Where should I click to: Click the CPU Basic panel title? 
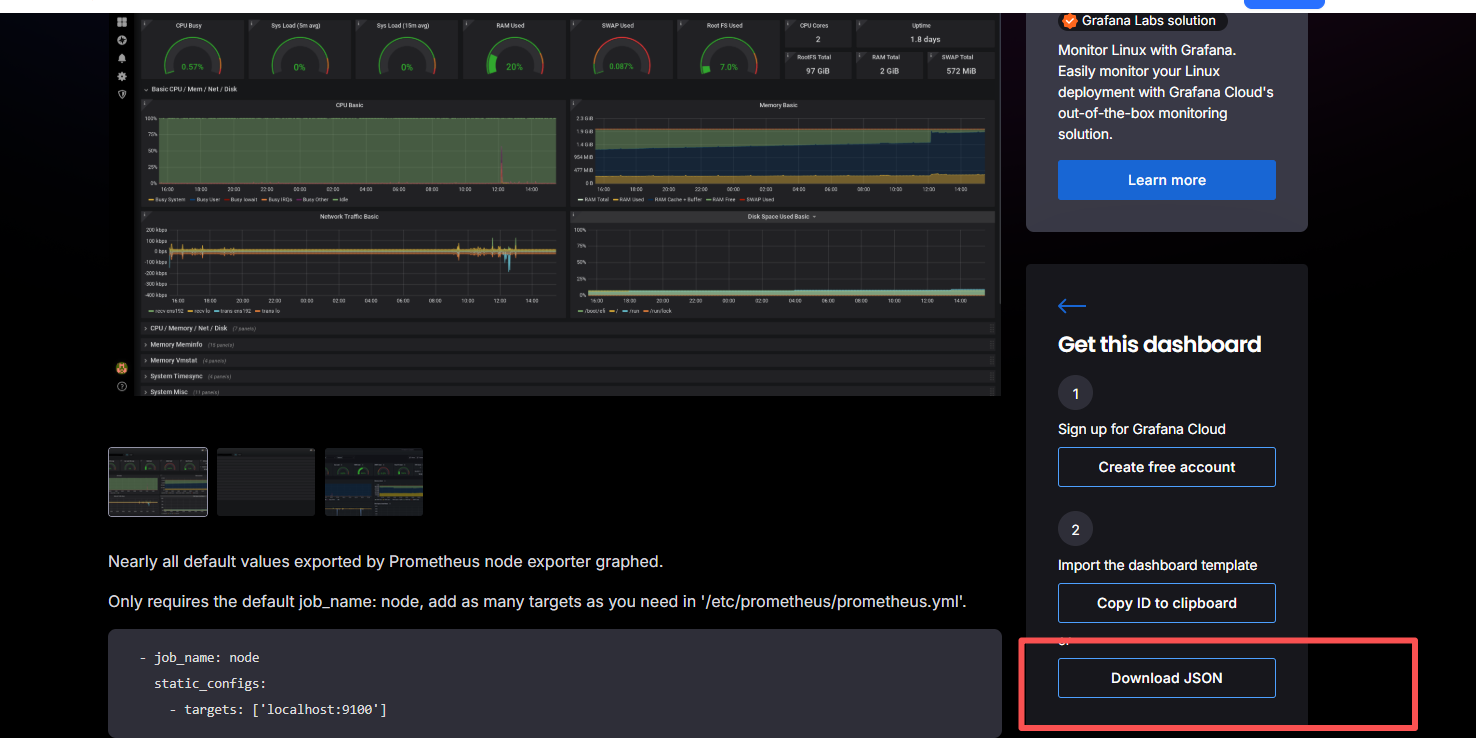point(349,105)
